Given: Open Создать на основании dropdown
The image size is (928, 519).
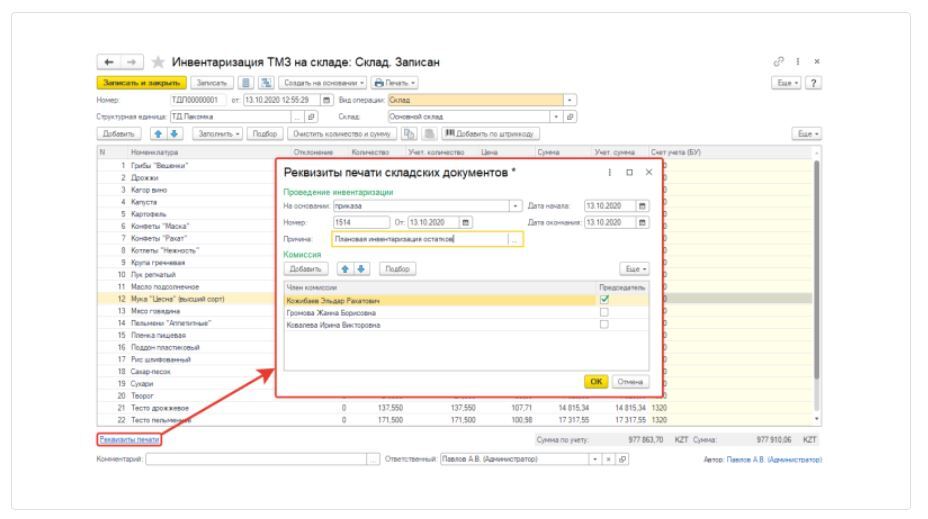Looking at the screenshot, I should tap(323, 83).
